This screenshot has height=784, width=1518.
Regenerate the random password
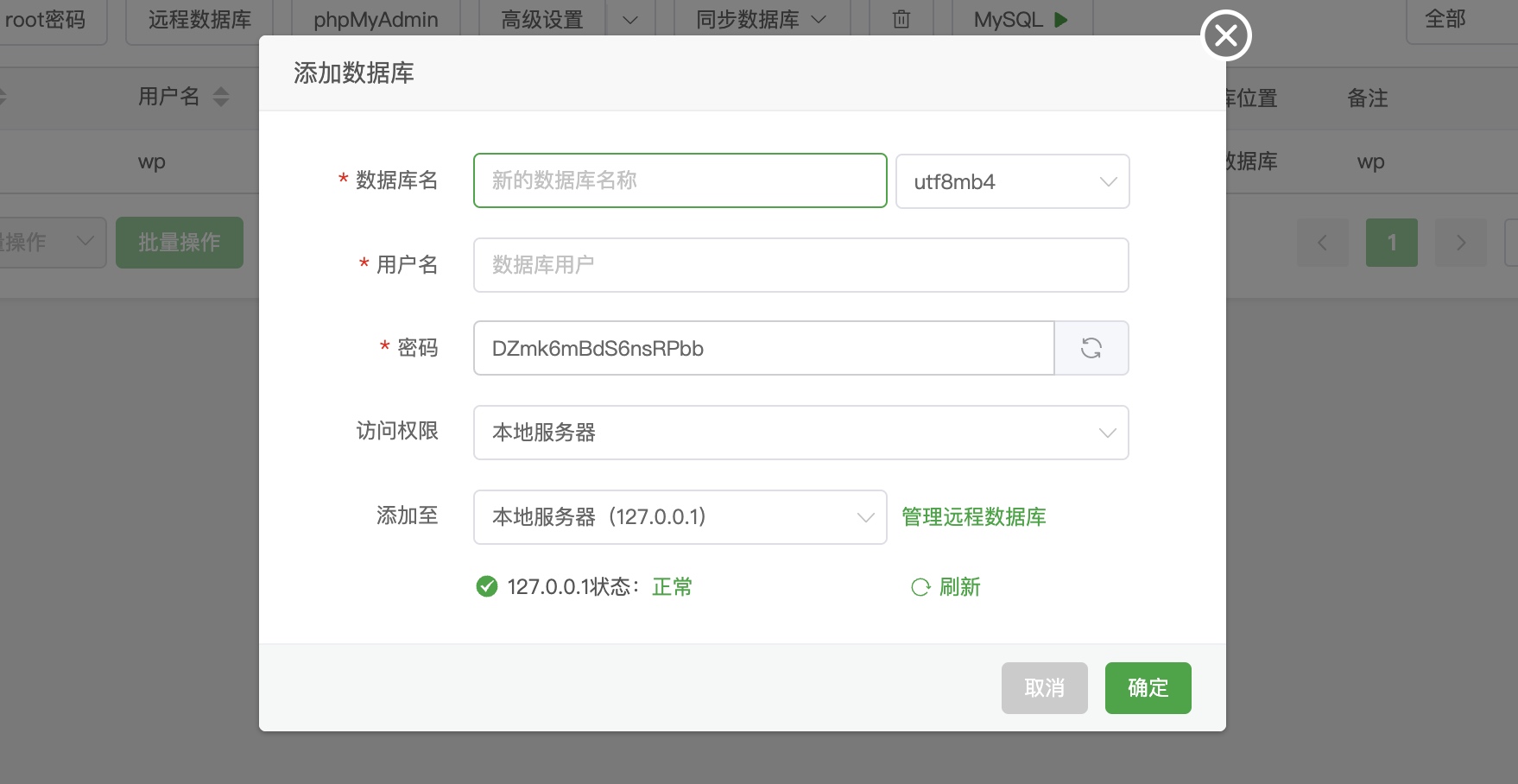click(1091, 348)
